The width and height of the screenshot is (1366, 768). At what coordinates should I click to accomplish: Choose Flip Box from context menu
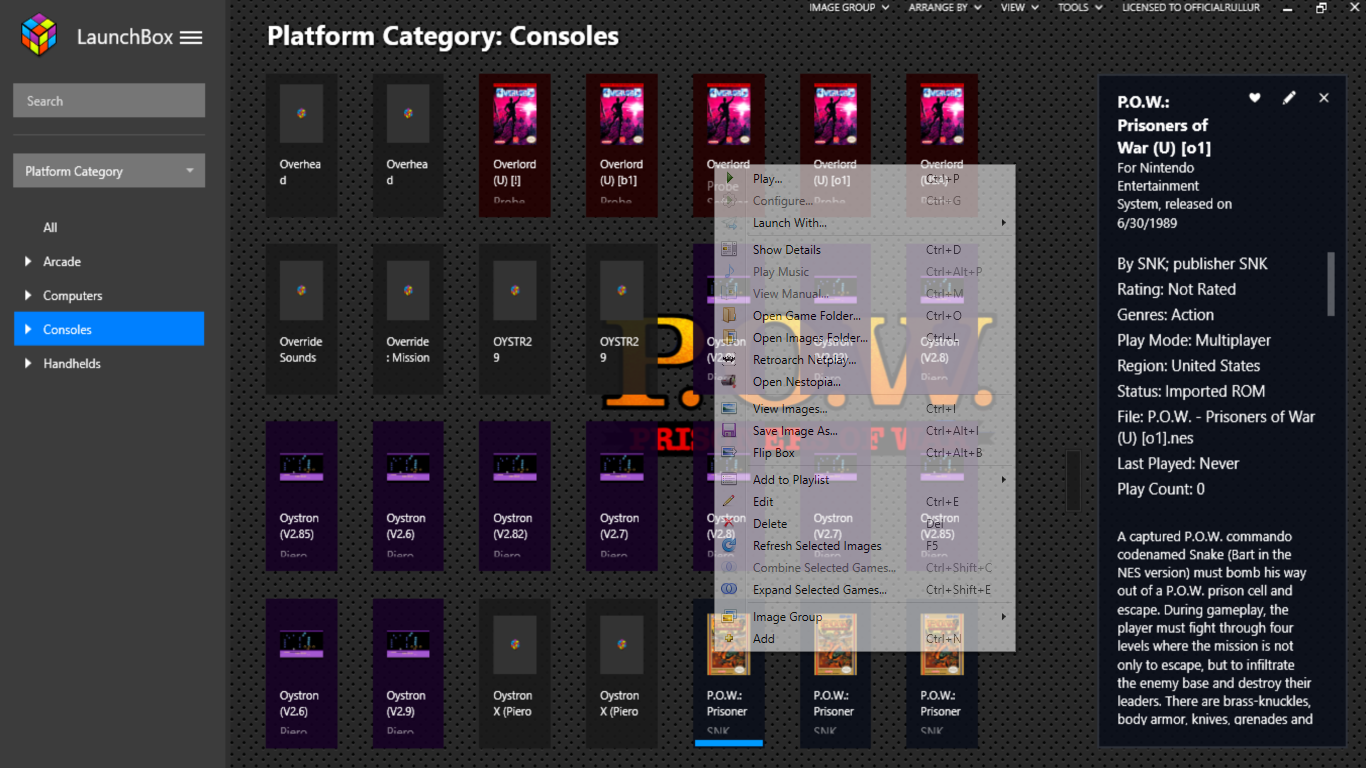[774, 453]
